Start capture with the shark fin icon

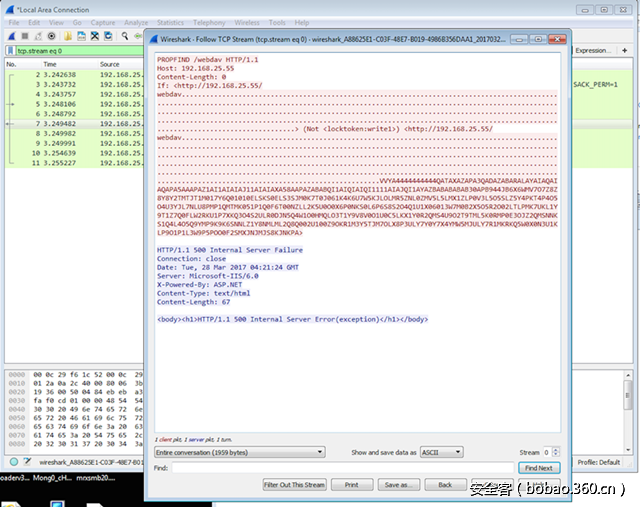(x=10, y=36)
